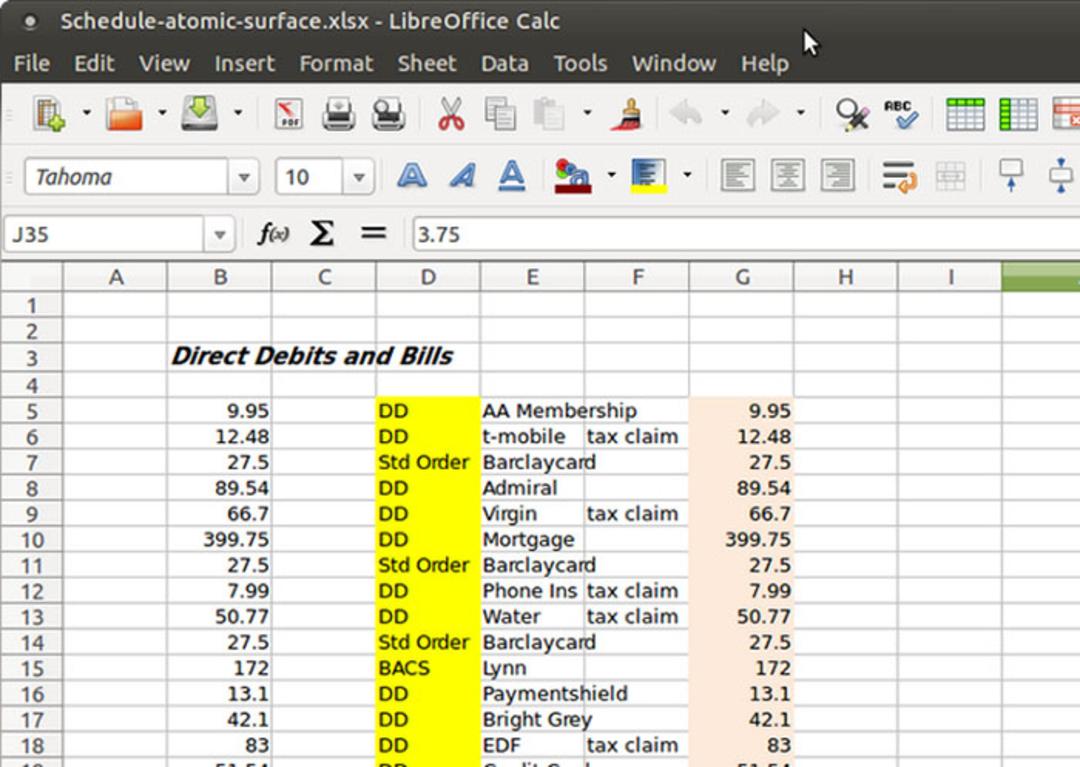Screen dimensions: 1080x767
Task: Select column G header
Action: pos(742,277)
